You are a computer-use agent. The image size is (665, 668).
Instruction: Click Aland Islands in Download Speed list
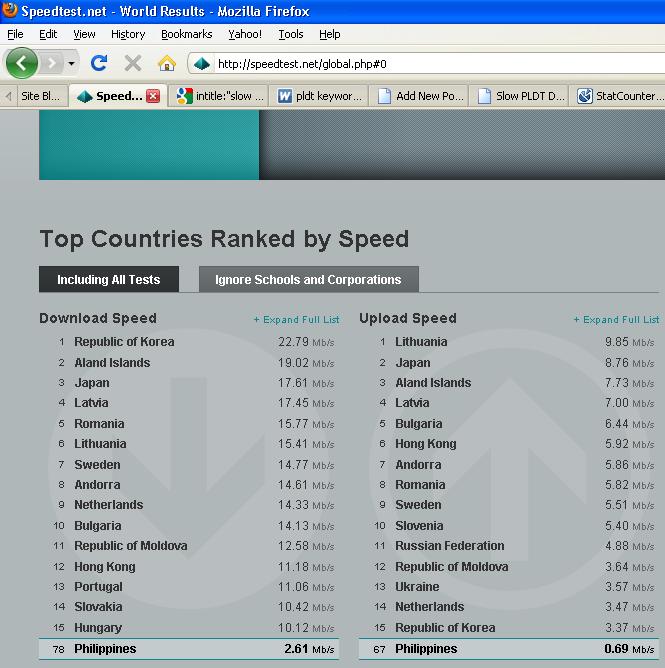pyautogui.click(x=112, y=363)
